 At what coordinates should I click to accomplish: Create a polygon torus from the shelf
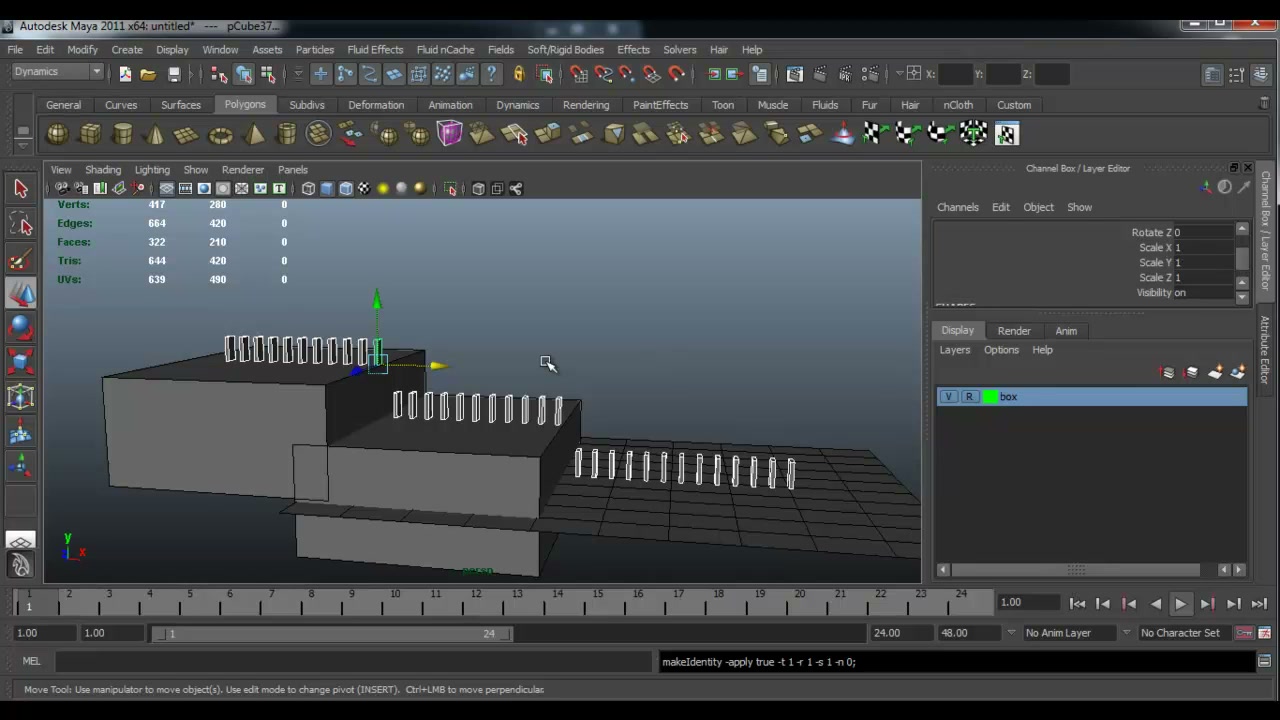tap(220, 134)
